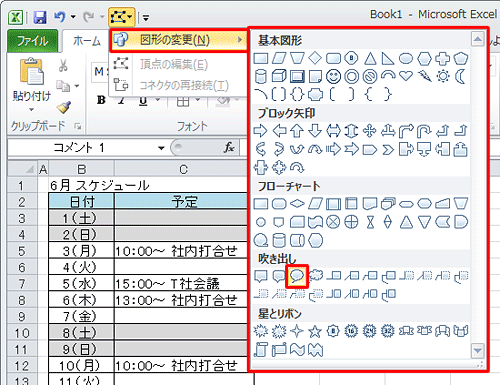Click the Cut scissors icon

(x=63, y=65)
